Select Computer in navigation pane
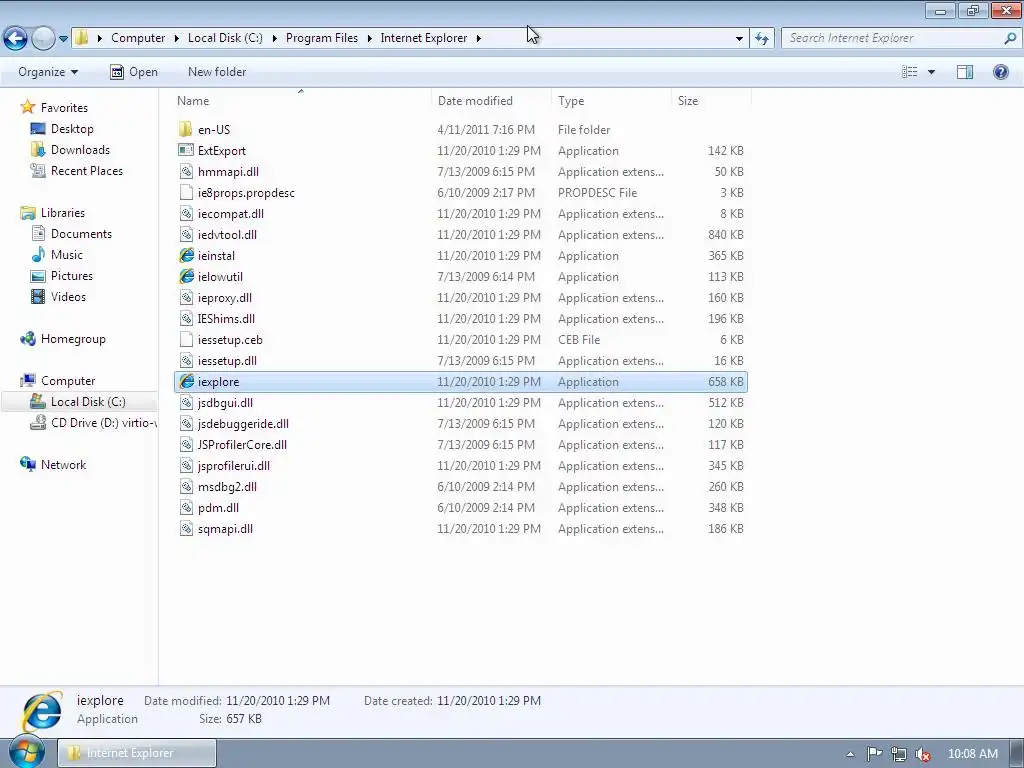This screenshot has width=1024, height=768. 68,381
